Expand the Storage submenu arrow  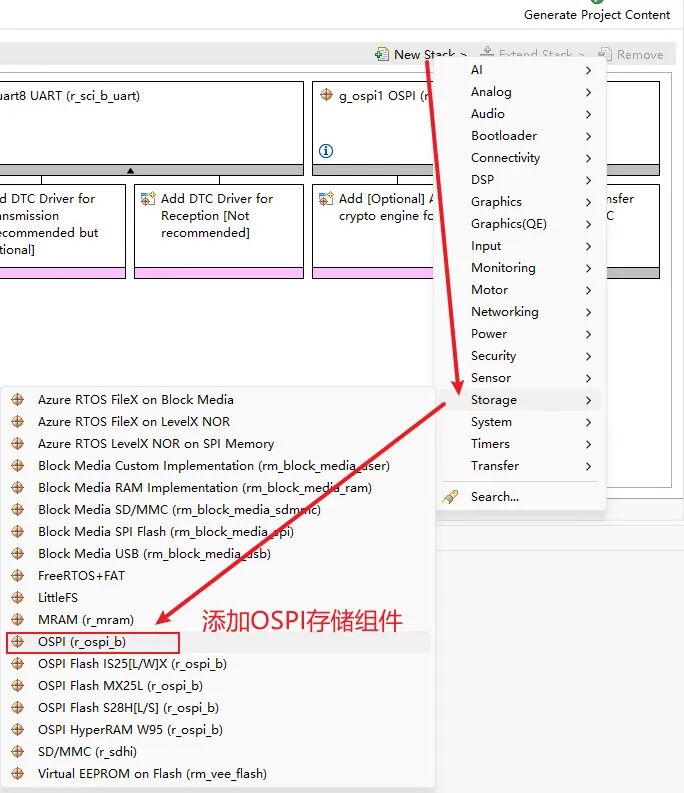point(589,400)
